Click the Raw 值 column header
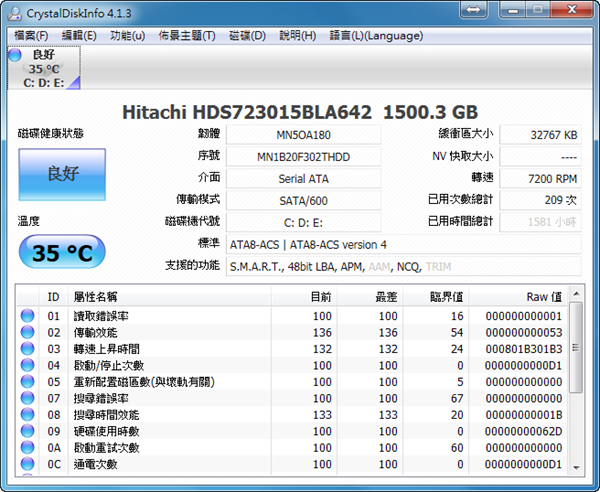The width and height of the screenshot is (600, 492). point(543,297)
